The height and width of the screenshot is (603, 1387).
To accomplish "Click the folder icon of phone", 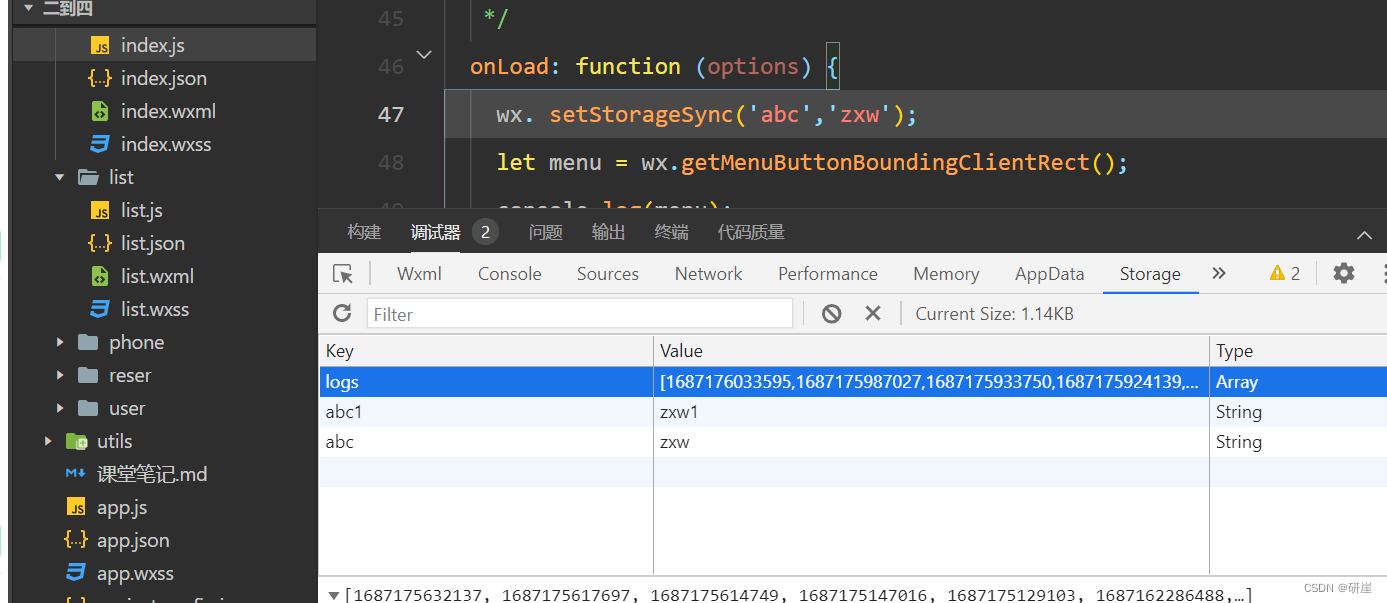I will [89, 342].
